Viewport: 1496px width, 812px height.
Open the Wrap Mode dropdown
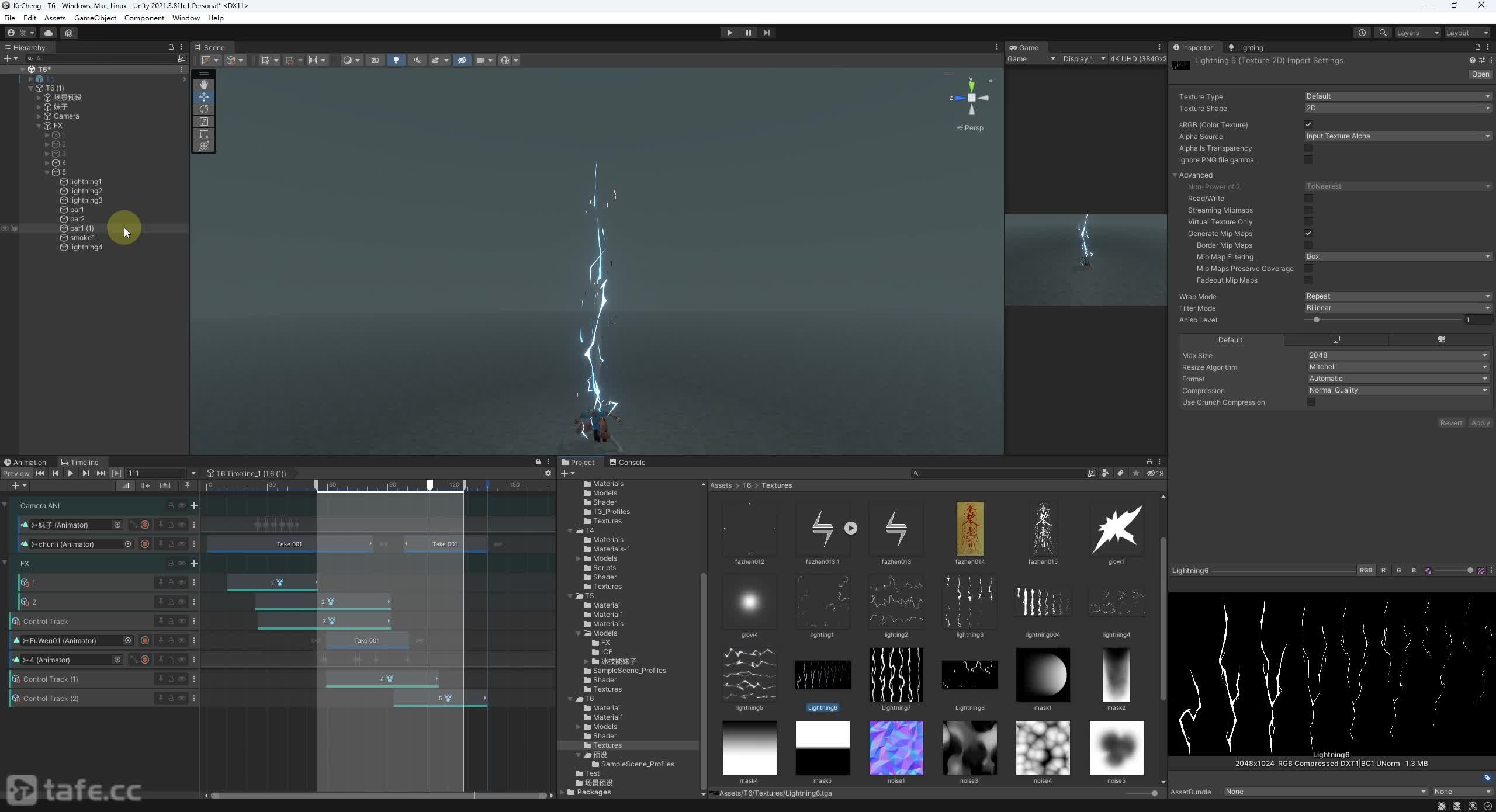pyautogui.click(x=1398, y=296)
